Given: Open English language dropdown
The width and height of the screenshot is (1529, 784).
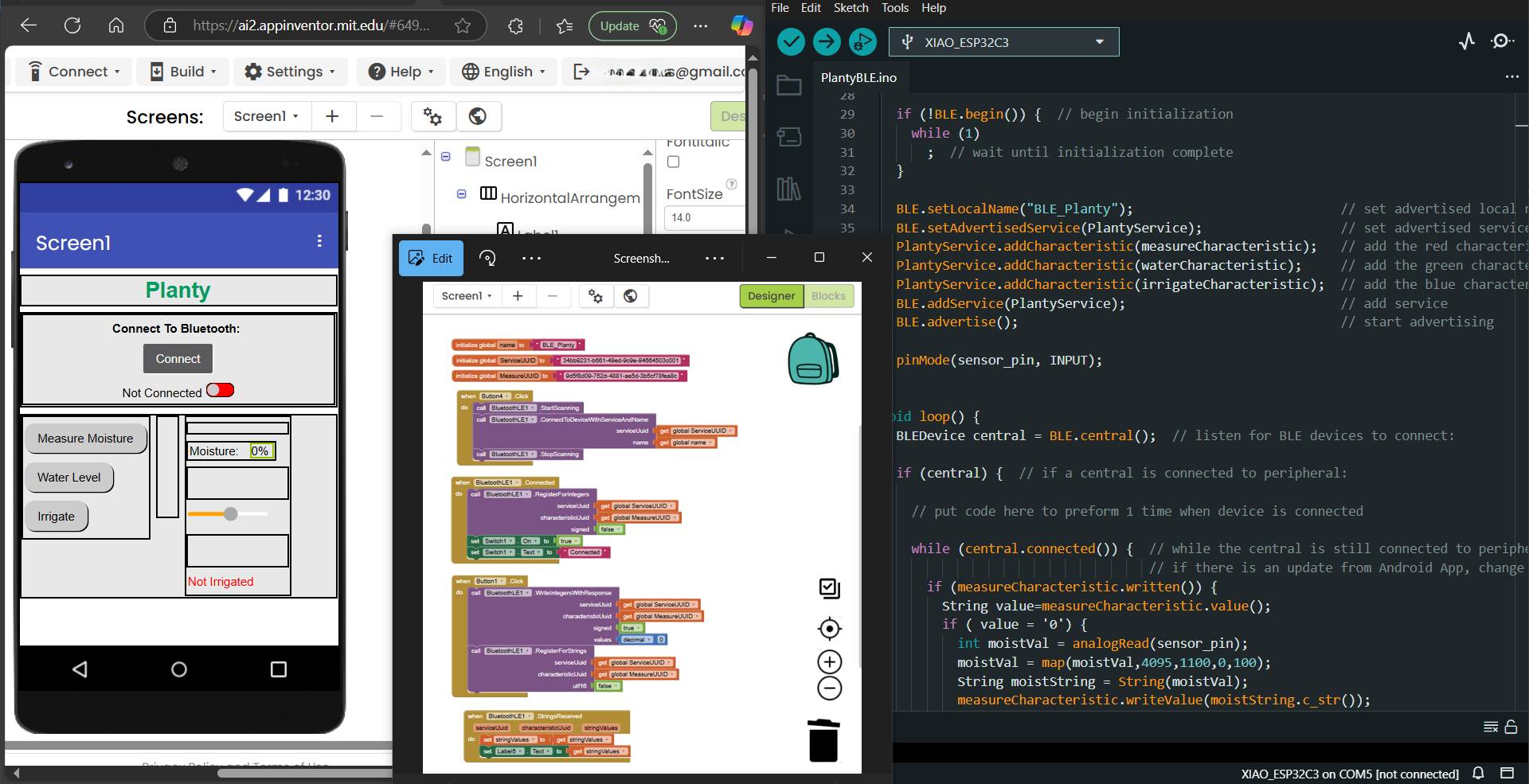Looking at the screenshot, I should coord(504,71).
